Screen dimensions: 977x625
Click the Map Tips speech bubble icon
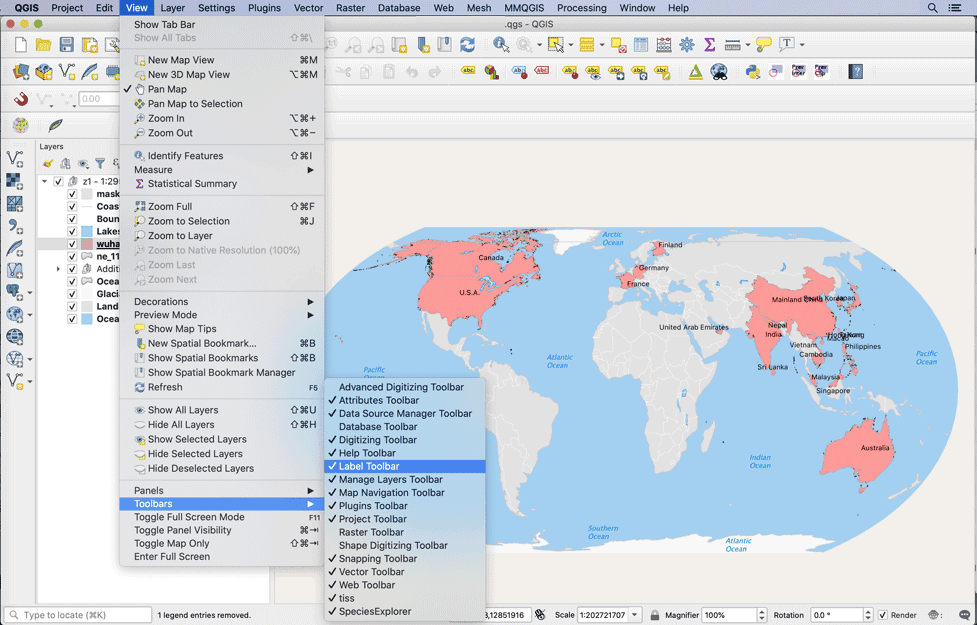pos(763,45)
